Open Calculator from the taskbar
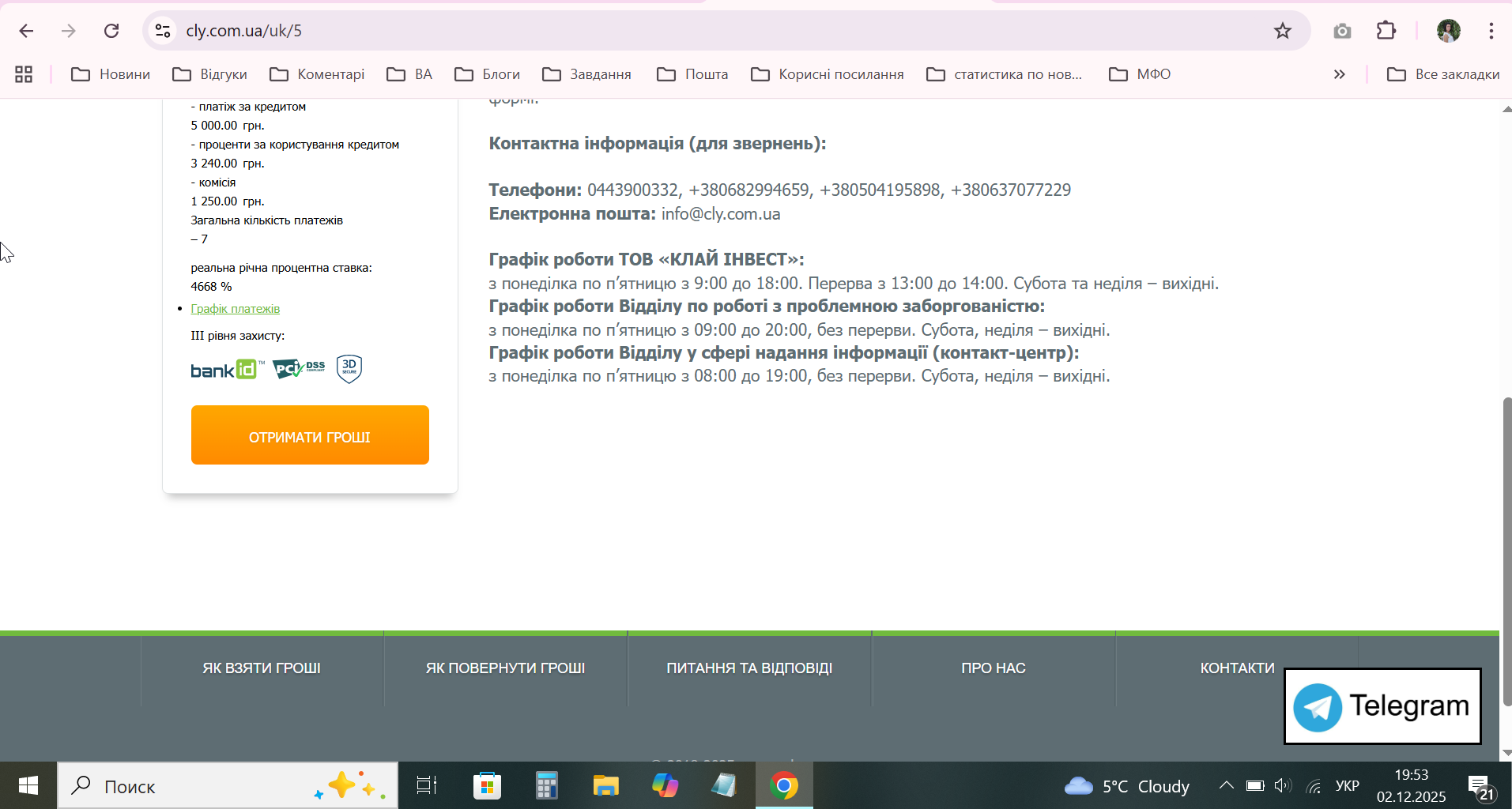The height and width of the screenshot is (809, 1512). point(546,785)
